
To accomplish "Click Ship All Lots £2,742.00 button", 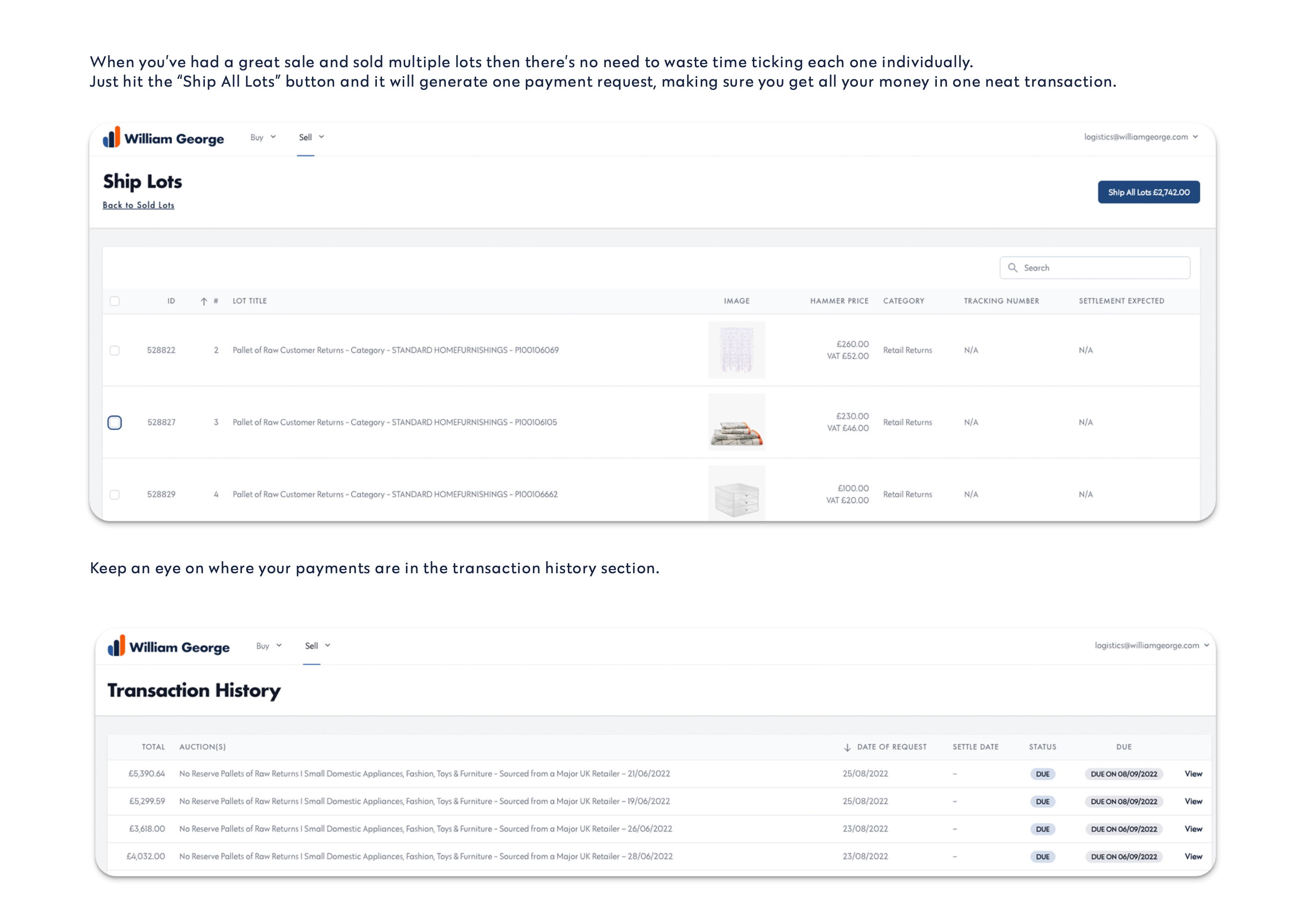I will (x=1149, y=192).
